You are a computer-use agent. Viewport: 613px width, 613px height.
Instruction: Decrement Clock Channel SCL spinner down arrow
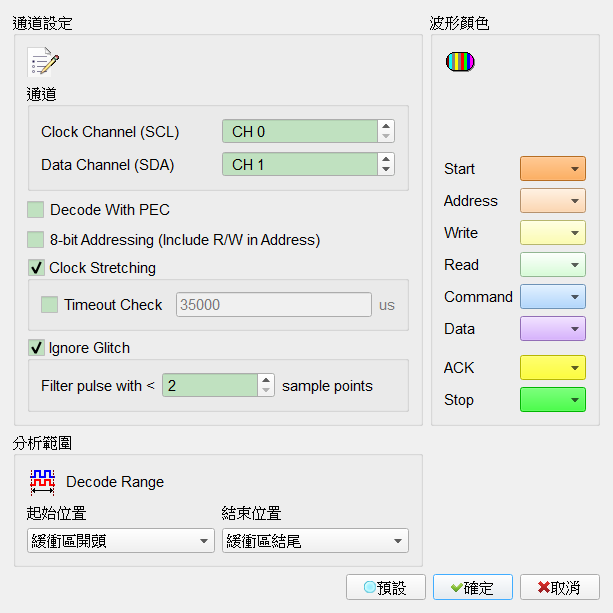[386, 136]
